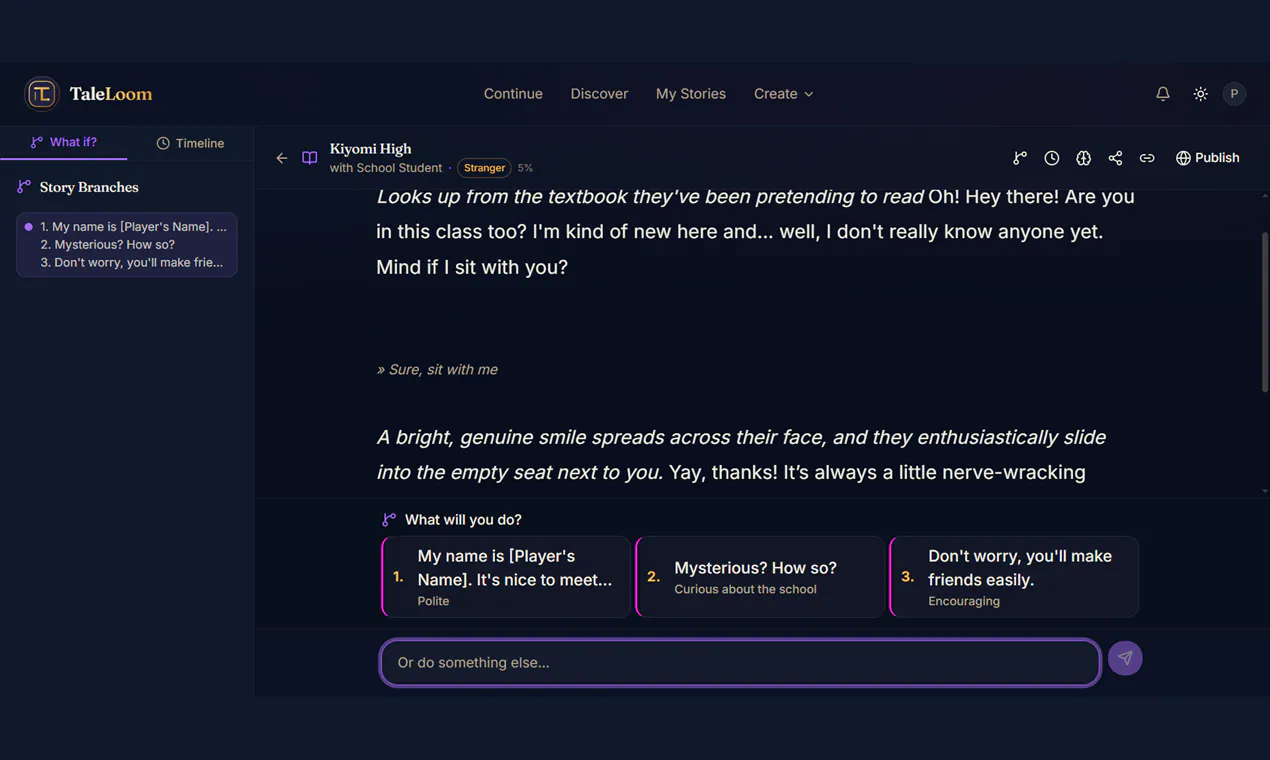Open story branches icon in story toolbar
The width and height of the screenshot is (1270, 760).
(x=1020, y=158)
